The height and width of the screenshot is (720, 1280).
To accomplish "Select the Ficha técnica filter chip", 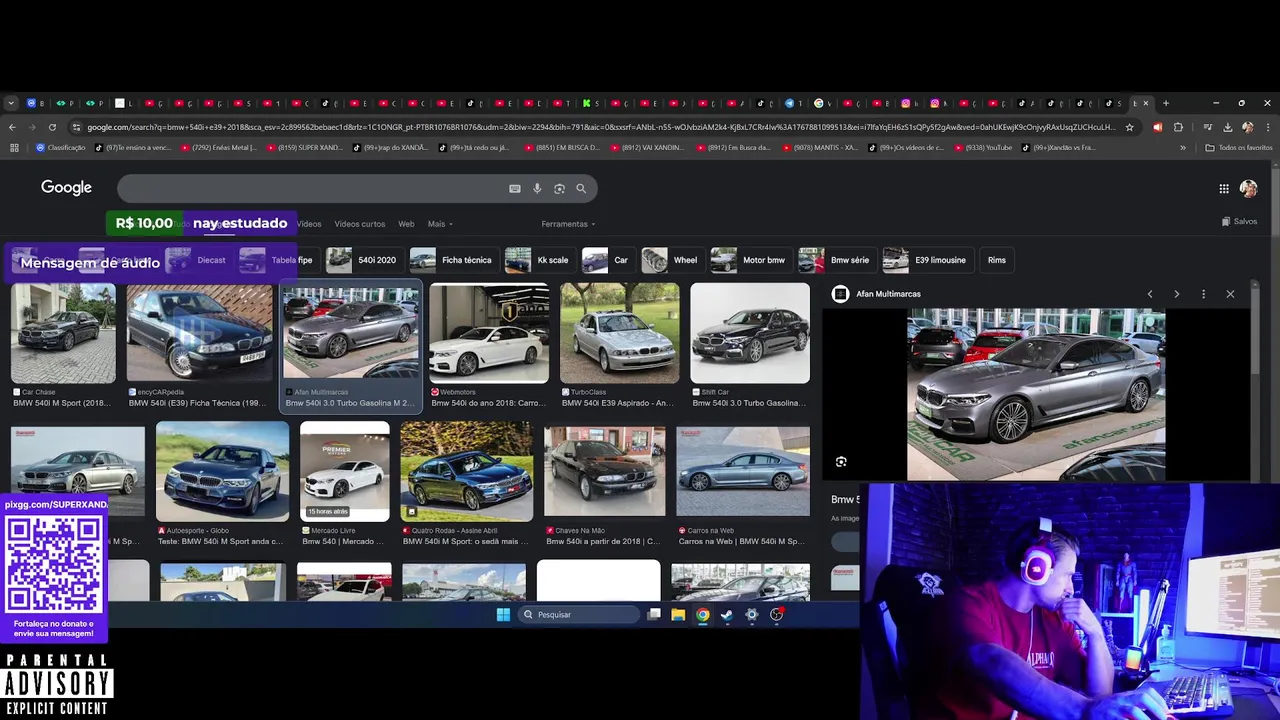I will [453, 260].
